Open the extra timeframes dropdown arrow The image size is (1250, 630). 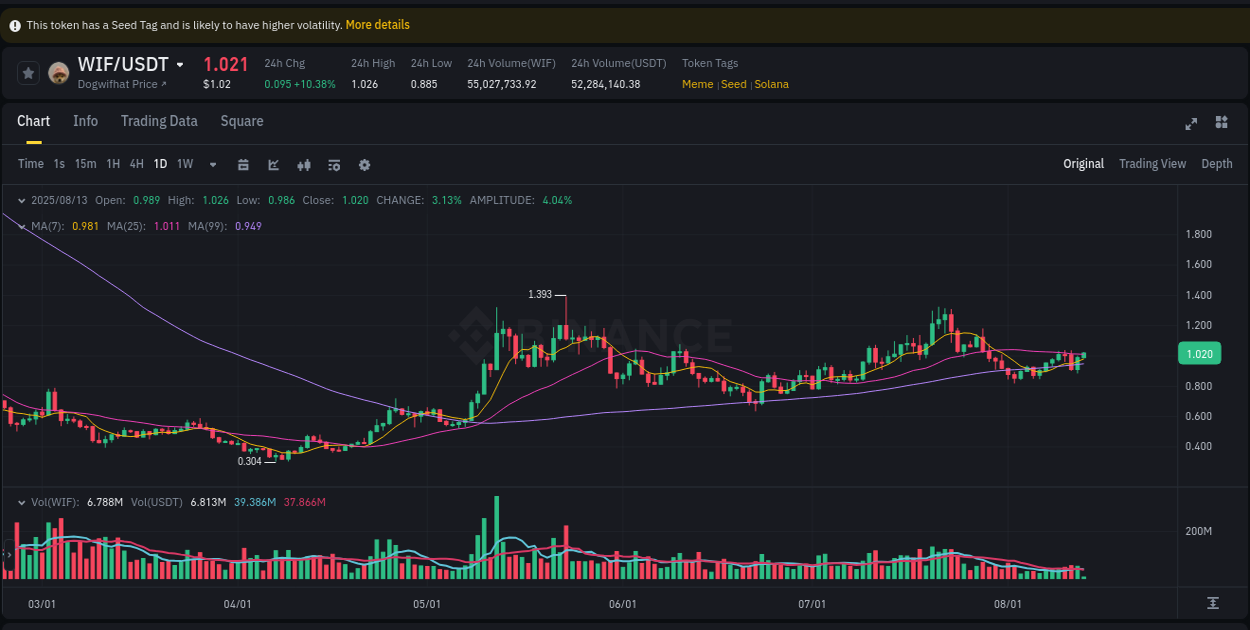(212, 163)
